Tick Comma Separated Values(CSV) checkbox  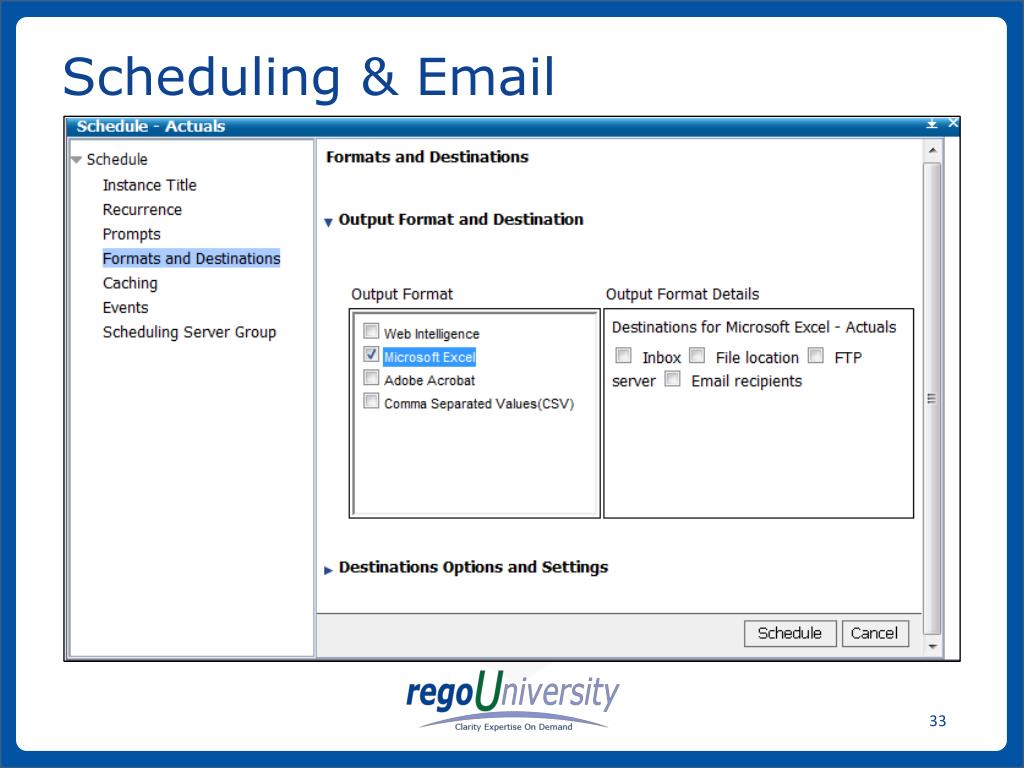pos(371,401)
